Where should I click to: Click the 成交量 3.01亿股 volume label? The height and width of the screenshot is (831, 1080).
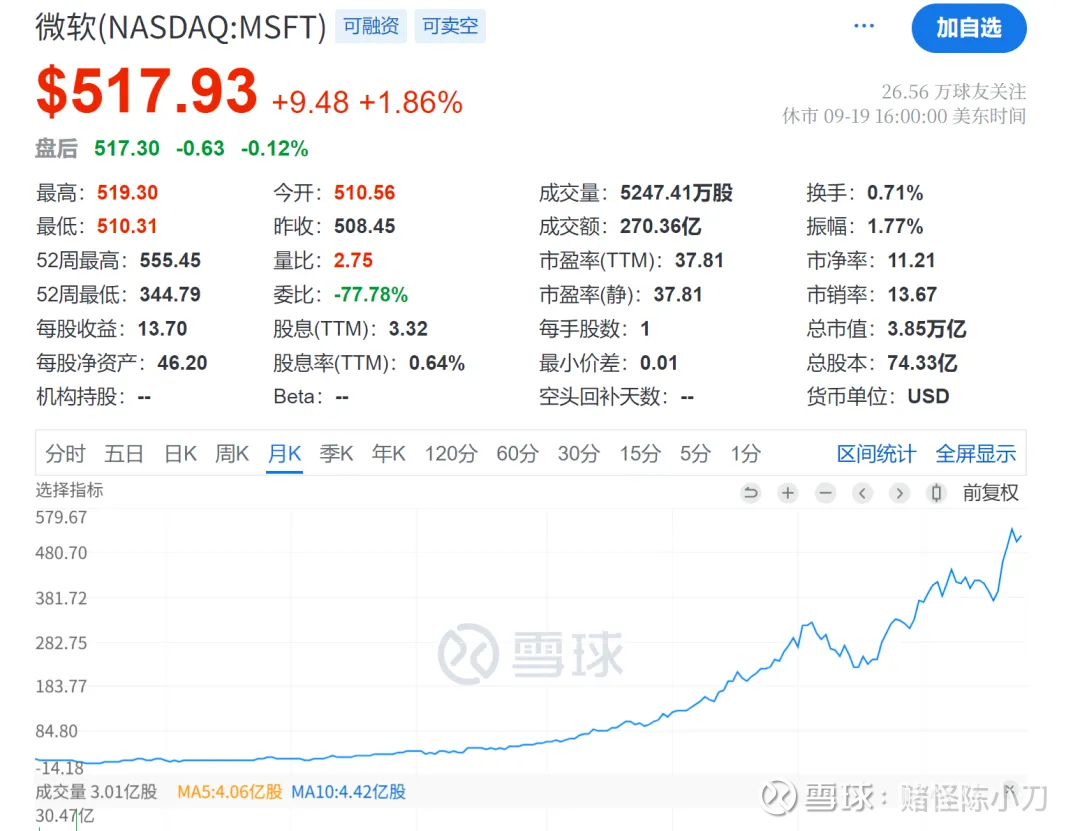tap(96, 792)
